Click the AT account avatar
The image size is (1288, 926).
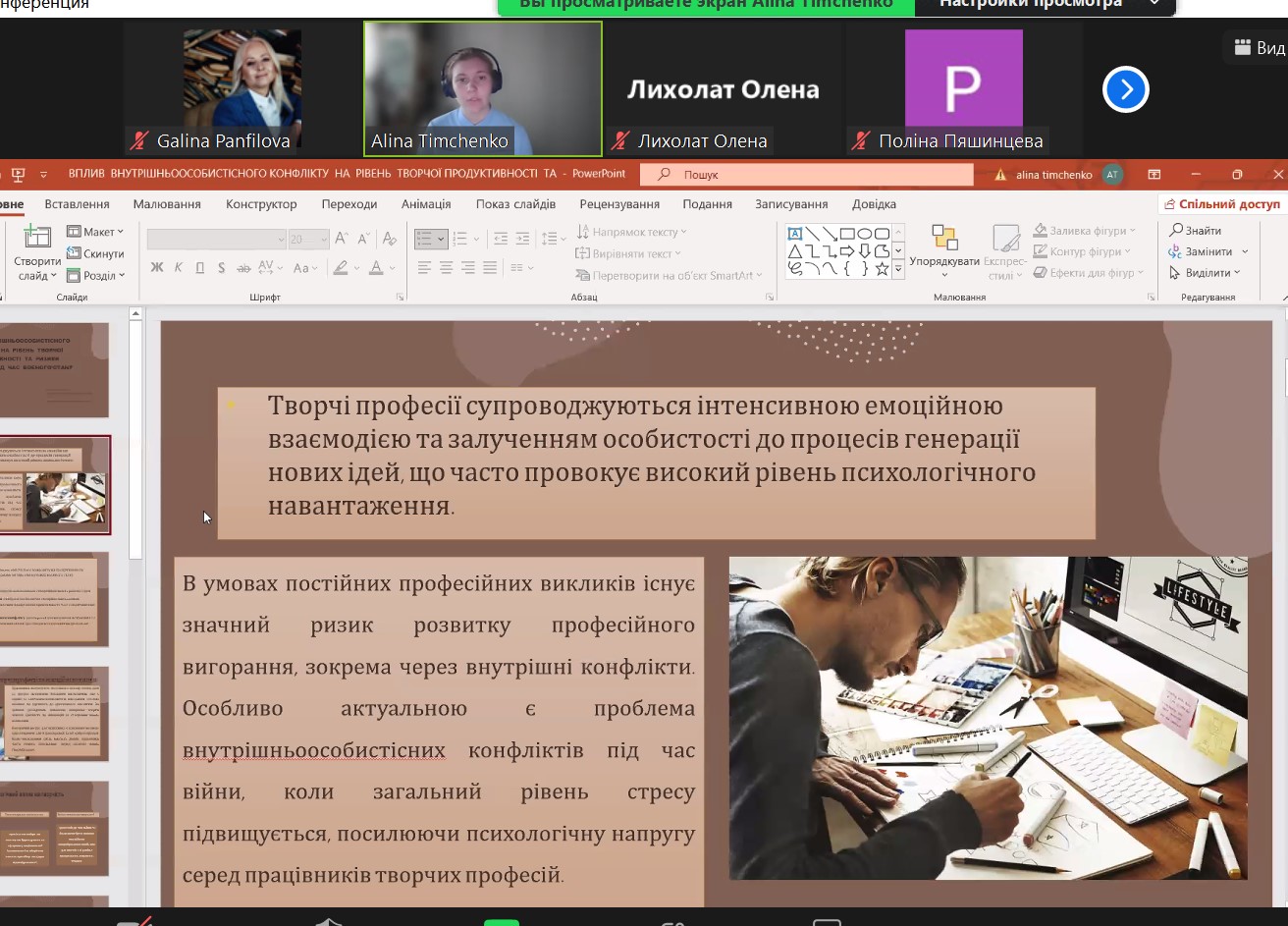(x=1111, y=174)
